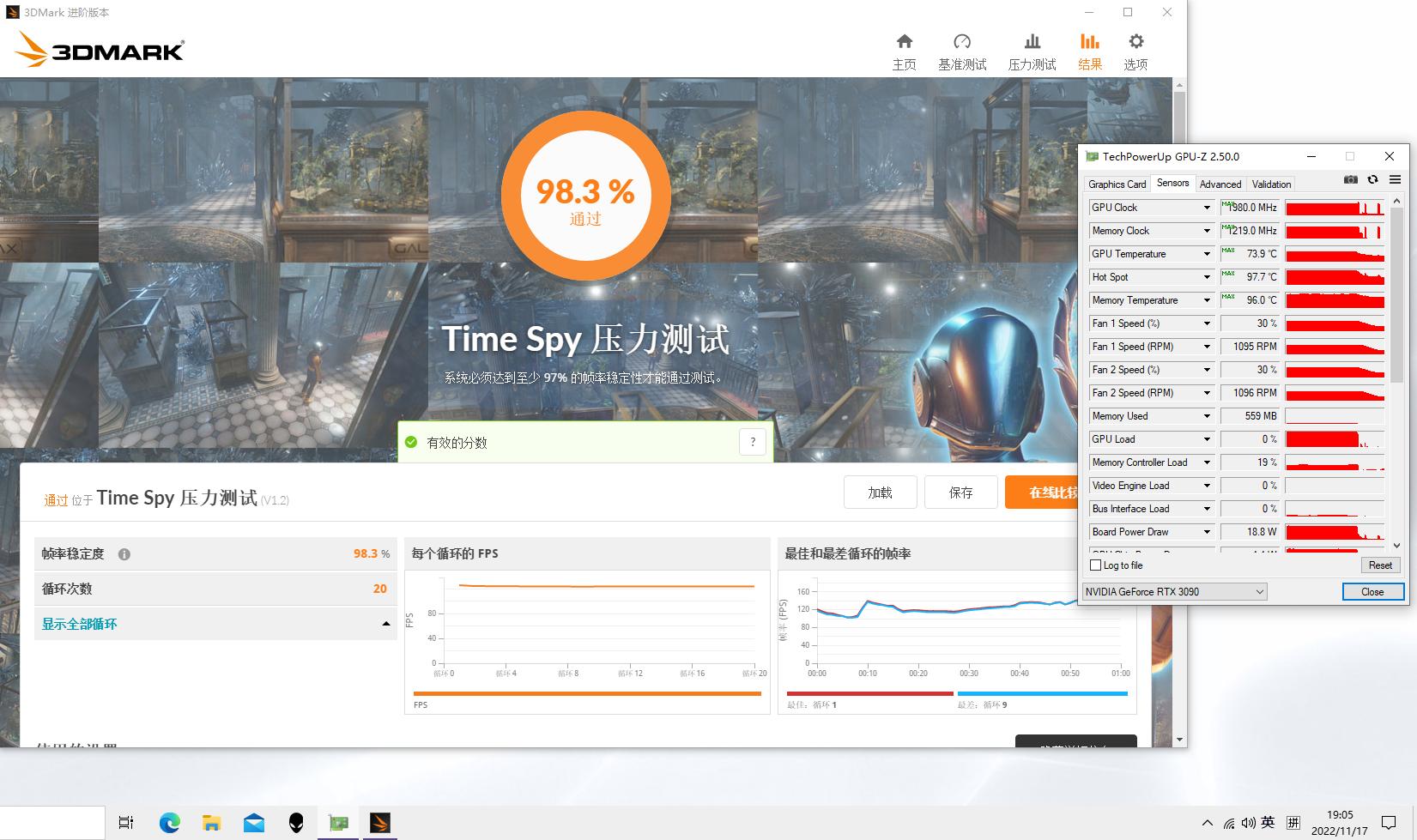Open the taskbar clock and date
1417x840 pixels.
1340,823
